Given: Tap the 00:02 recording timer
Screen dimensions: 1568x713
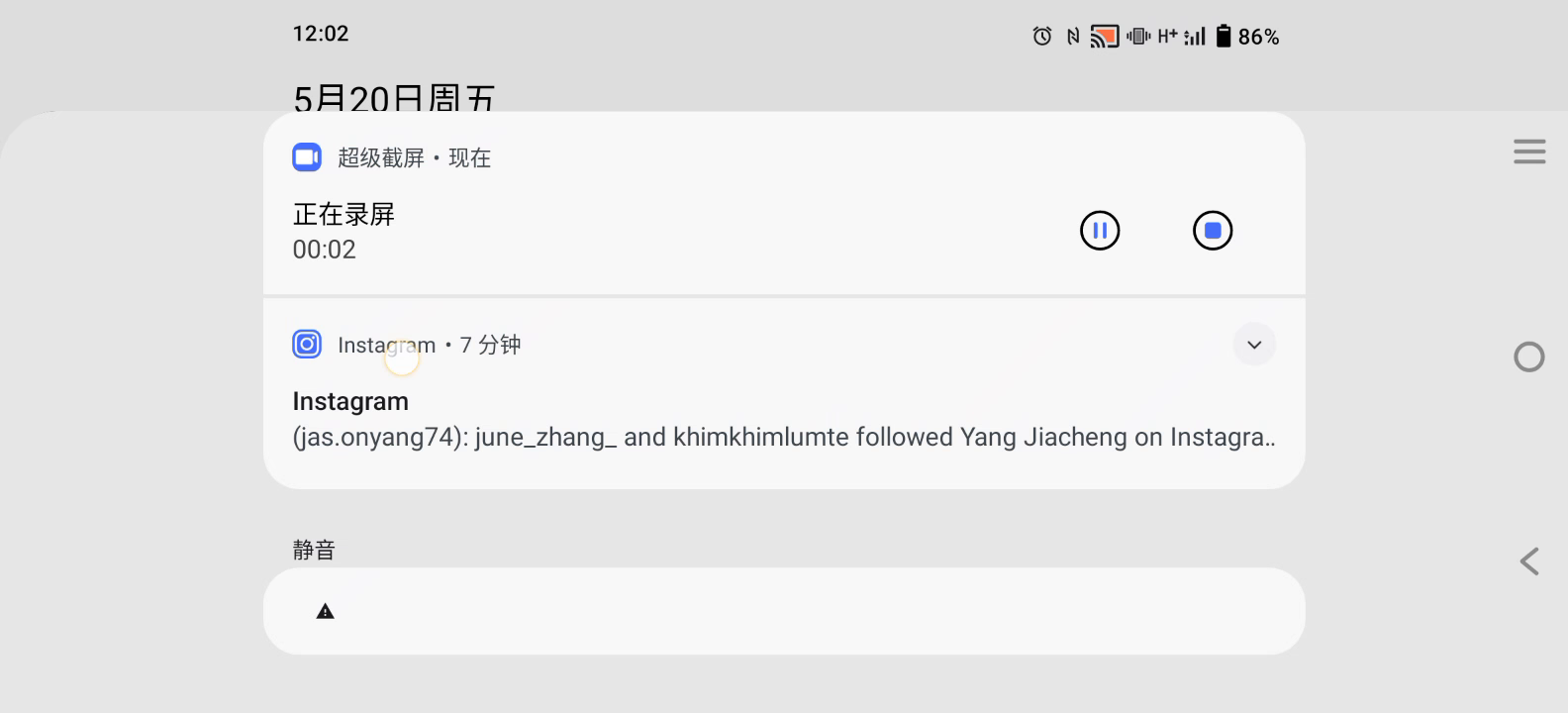Looking at the screenshot, I should pyautogui.click(x=324, y=250).
